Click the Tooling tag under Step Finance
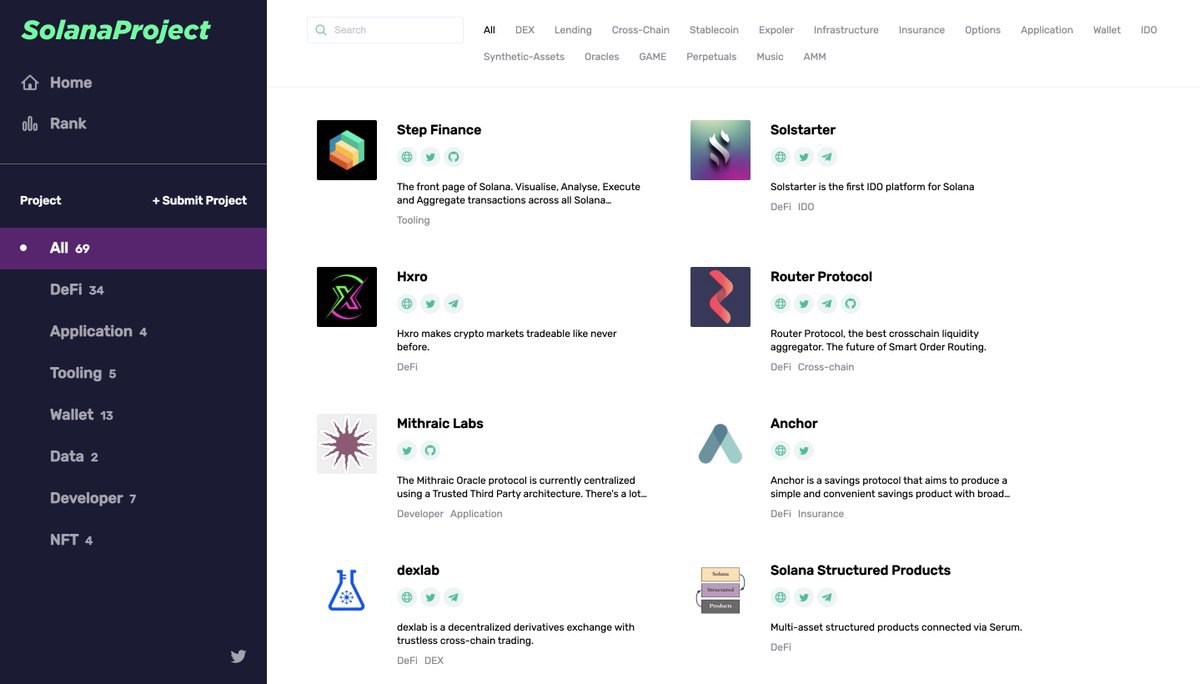Viewport: 1200px width, 684px height. coord(413,221)
